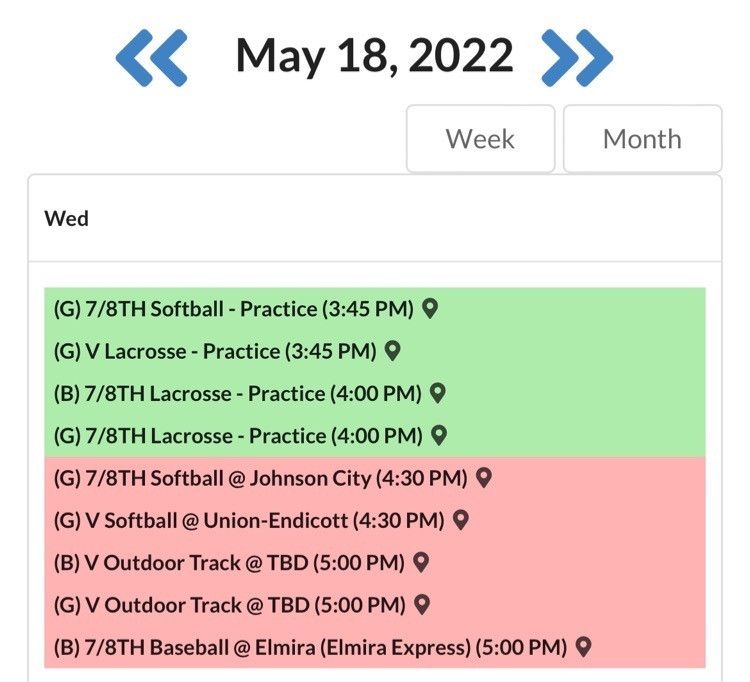This screenshot has height=682, width=750.
Task: Select Girls V Lacrosse Practice 3:45 PM event
Action: tap(215, 351)
